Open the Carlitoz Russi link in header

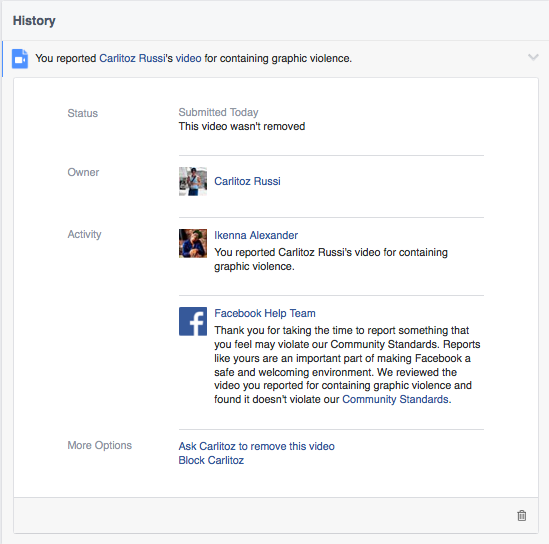click(x=132, y=58)
